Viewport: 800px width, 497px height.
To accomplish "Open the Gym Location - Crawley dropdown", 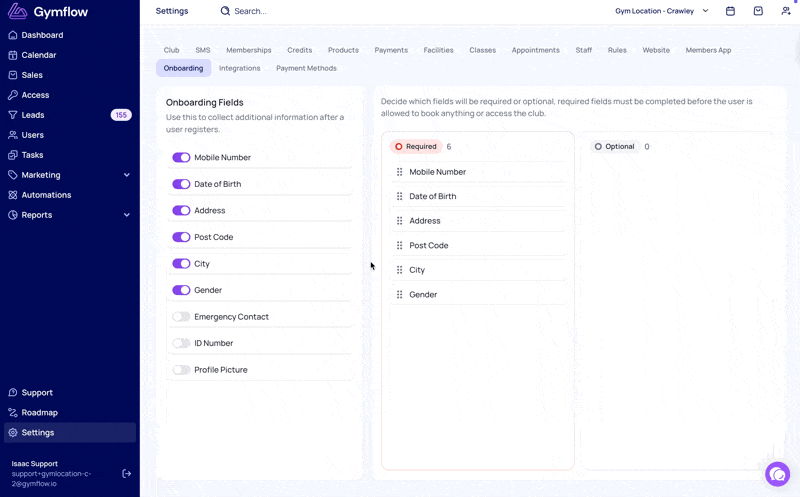I will 662,11.
